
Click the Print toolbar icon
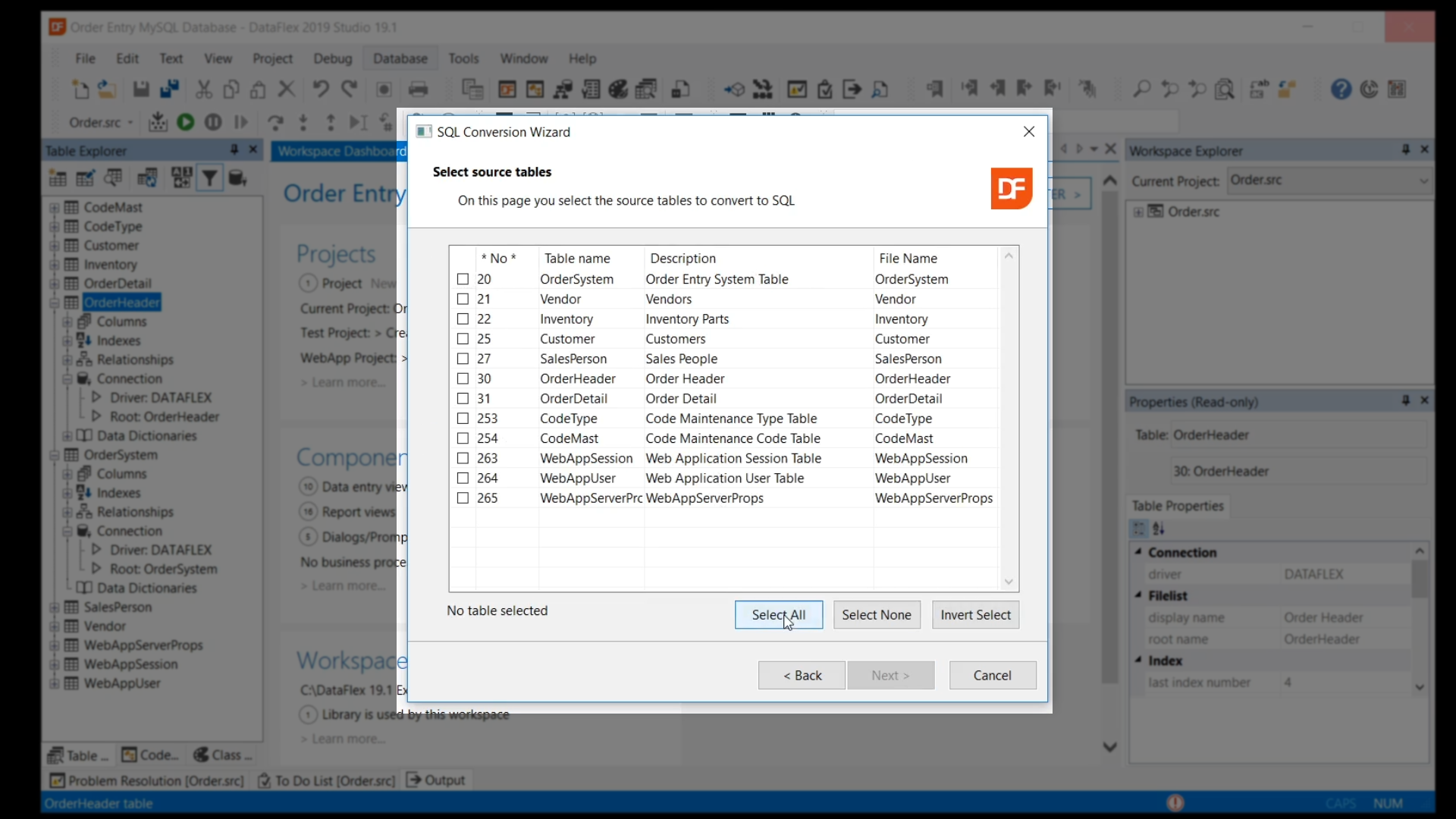[418, 89]
